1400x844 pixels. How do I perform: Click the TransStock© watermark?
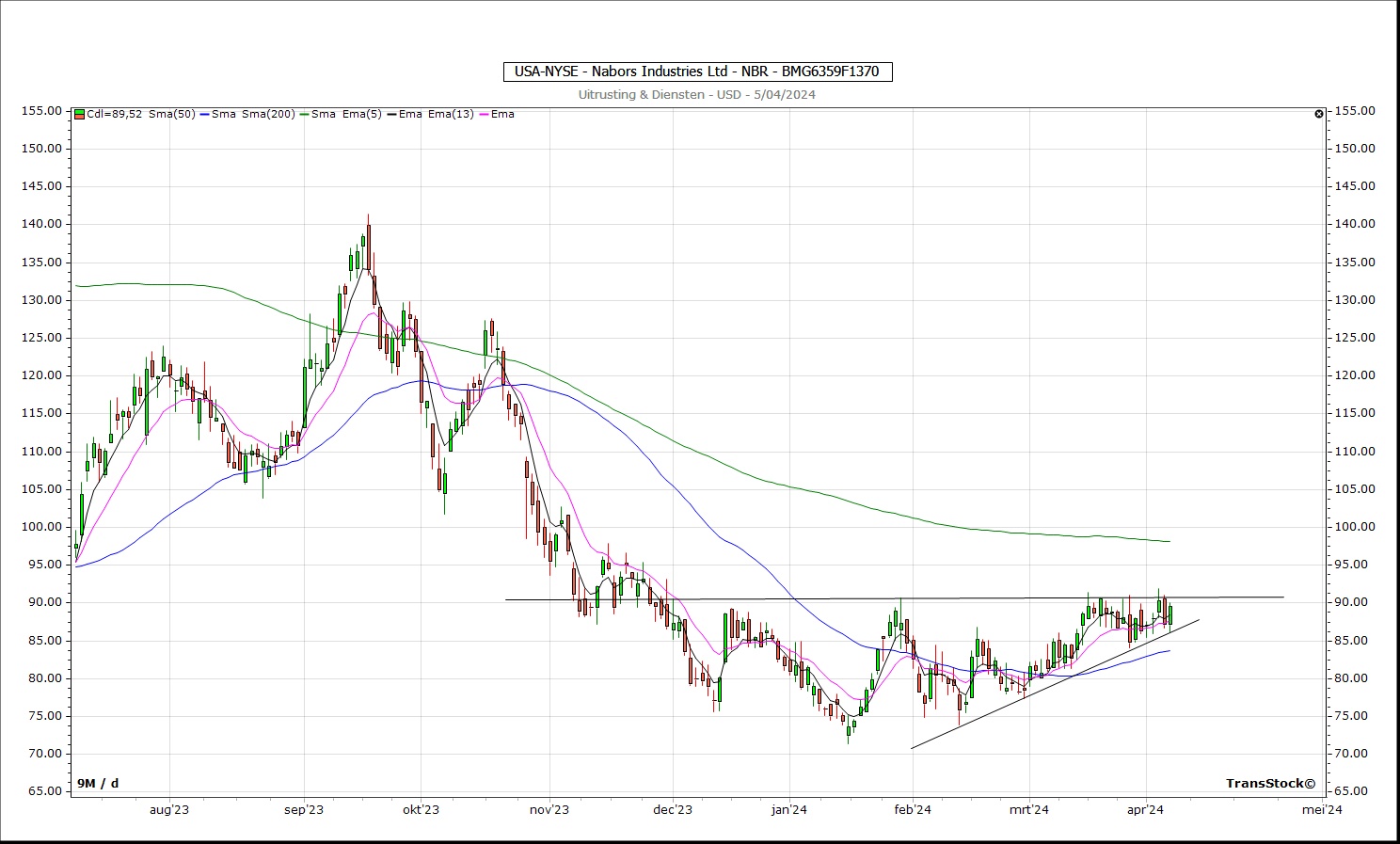tap(1270, 783)
